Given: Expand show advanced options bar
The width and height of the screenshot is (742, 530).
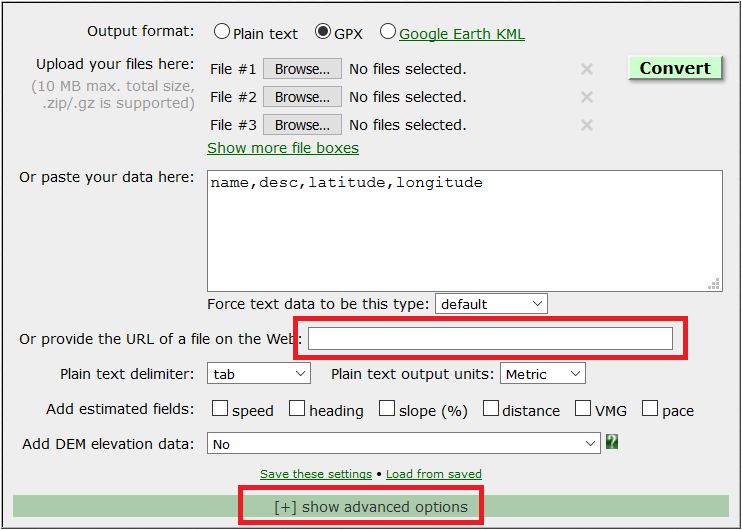Looking at the screenshot, I should 371,507.
